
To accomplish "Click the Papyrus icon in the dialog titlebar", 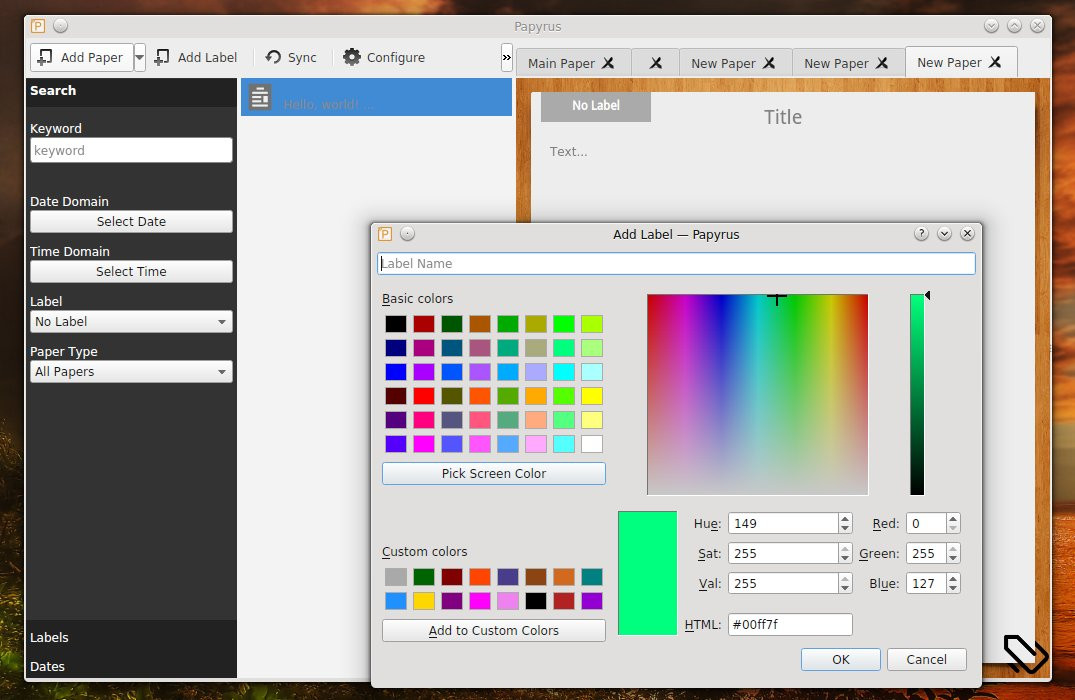I will point(385,234).
